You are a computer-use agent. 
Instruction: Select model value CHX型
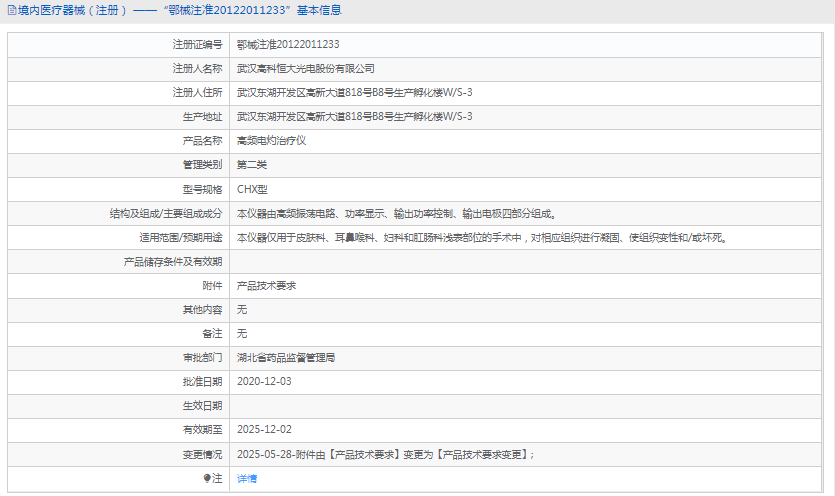(x=252, y=190)
